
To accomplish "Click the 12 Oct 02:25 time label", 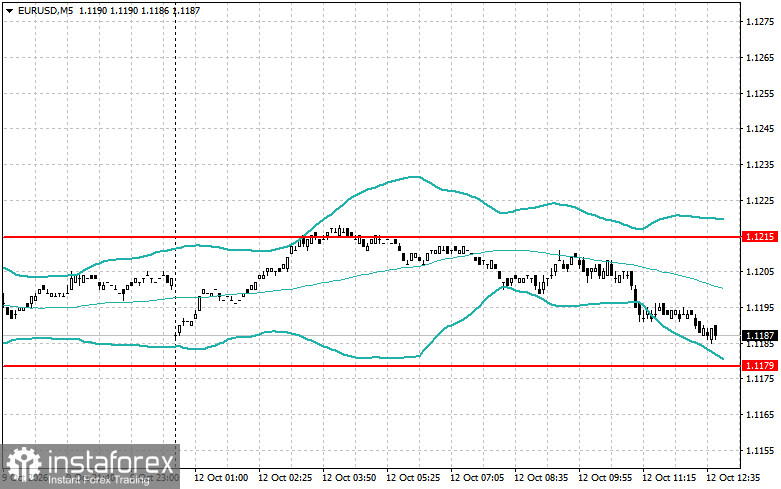I will pyautogui.click(x=285, y=478).
